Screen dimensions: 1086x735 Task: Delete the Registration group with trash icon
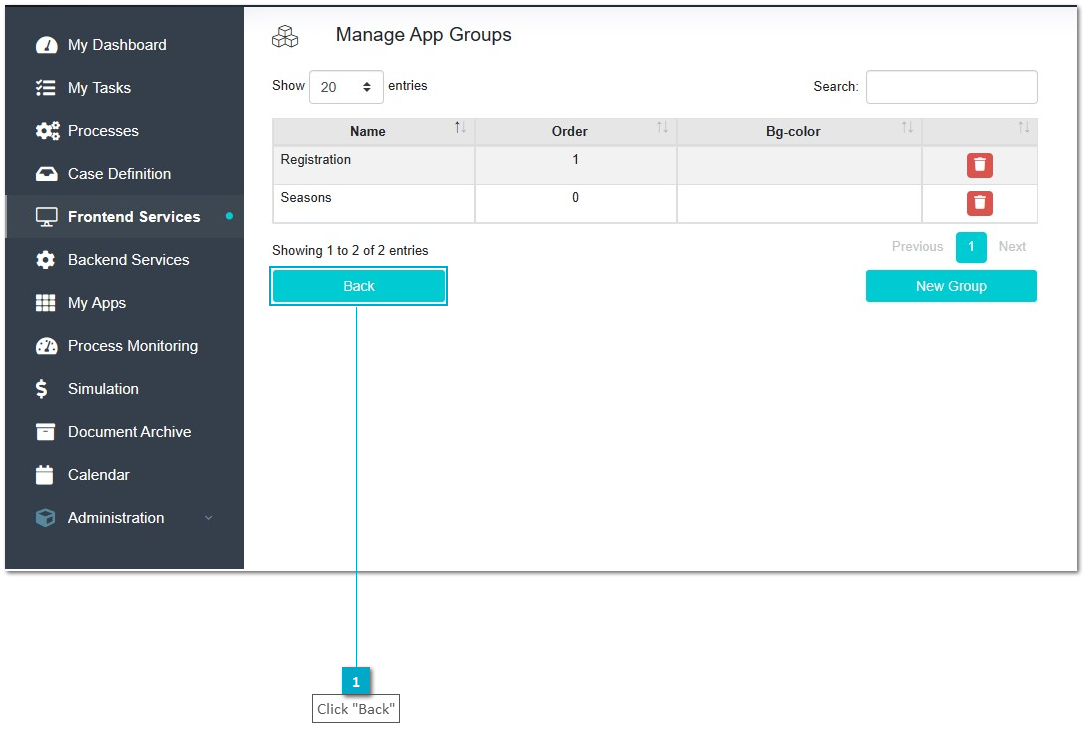(979, 166)
